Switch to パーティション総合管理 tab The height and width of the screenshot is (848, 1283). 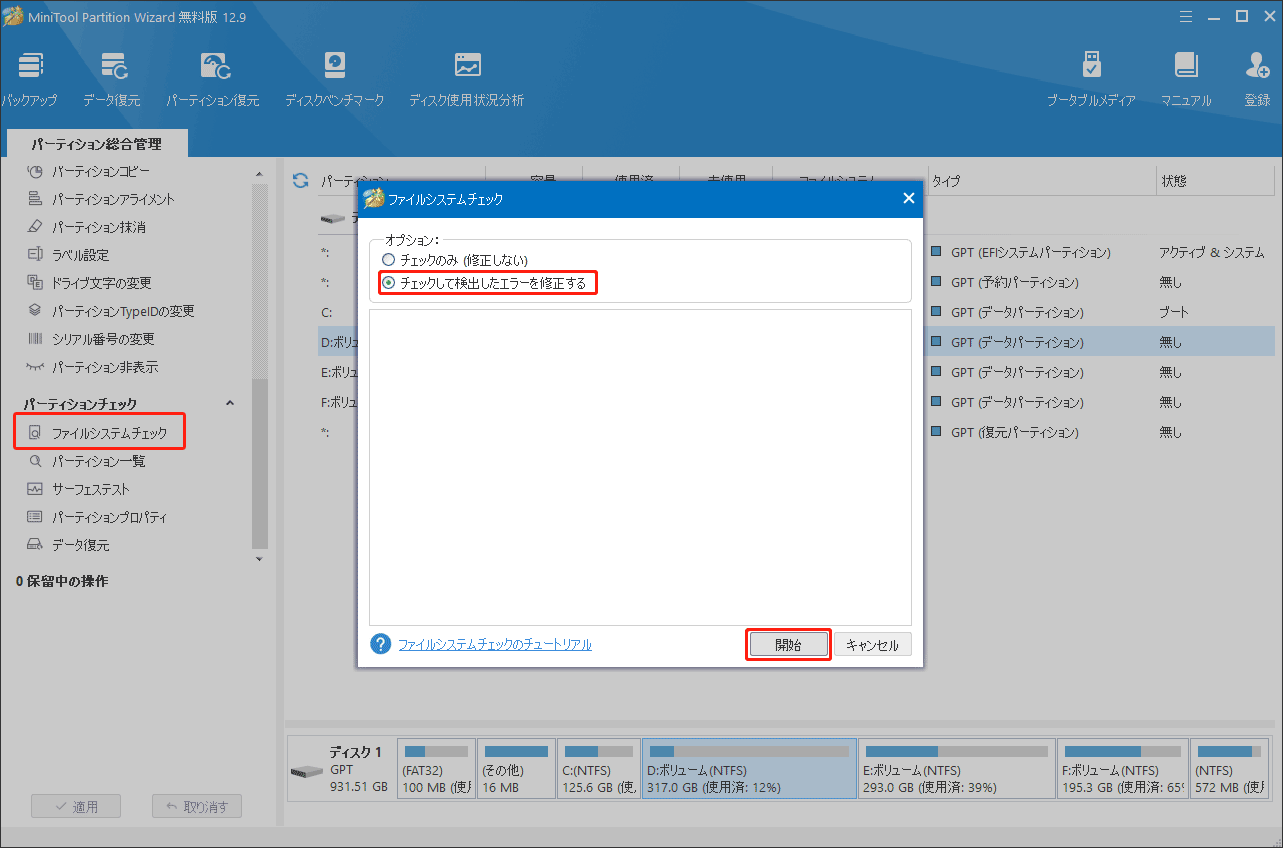coord(97,144)
